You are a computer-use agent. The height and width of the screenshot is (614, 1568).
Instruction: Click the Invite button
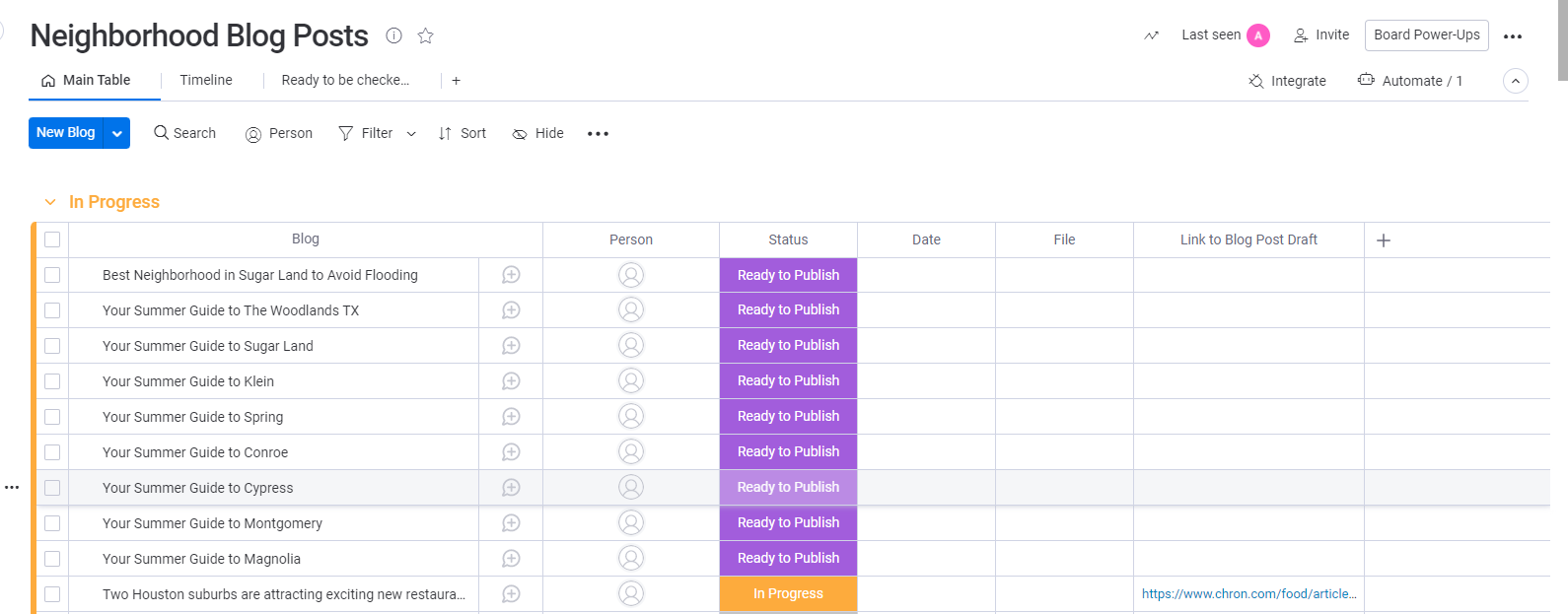tap(1321, 35)
